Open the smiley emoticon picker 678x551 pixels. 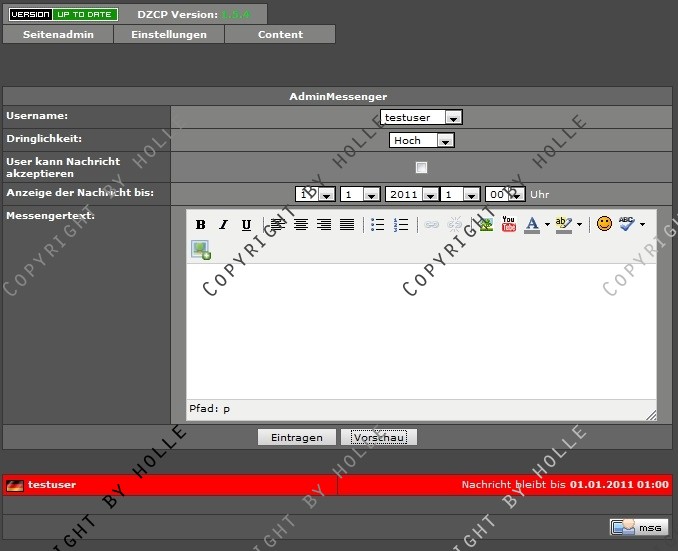pos(604,224)
